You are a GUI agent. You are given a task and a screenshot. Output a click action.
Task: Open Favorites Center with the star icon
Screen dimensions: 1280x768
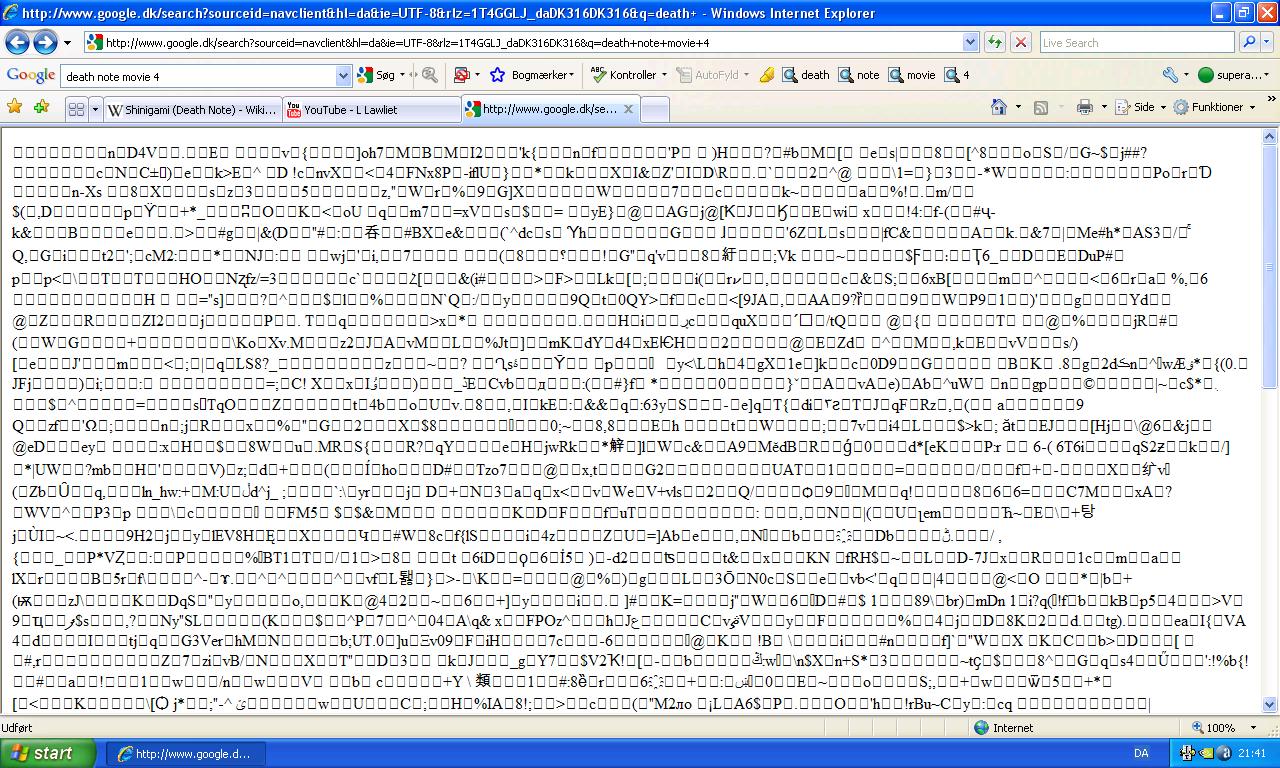(15, 106)
